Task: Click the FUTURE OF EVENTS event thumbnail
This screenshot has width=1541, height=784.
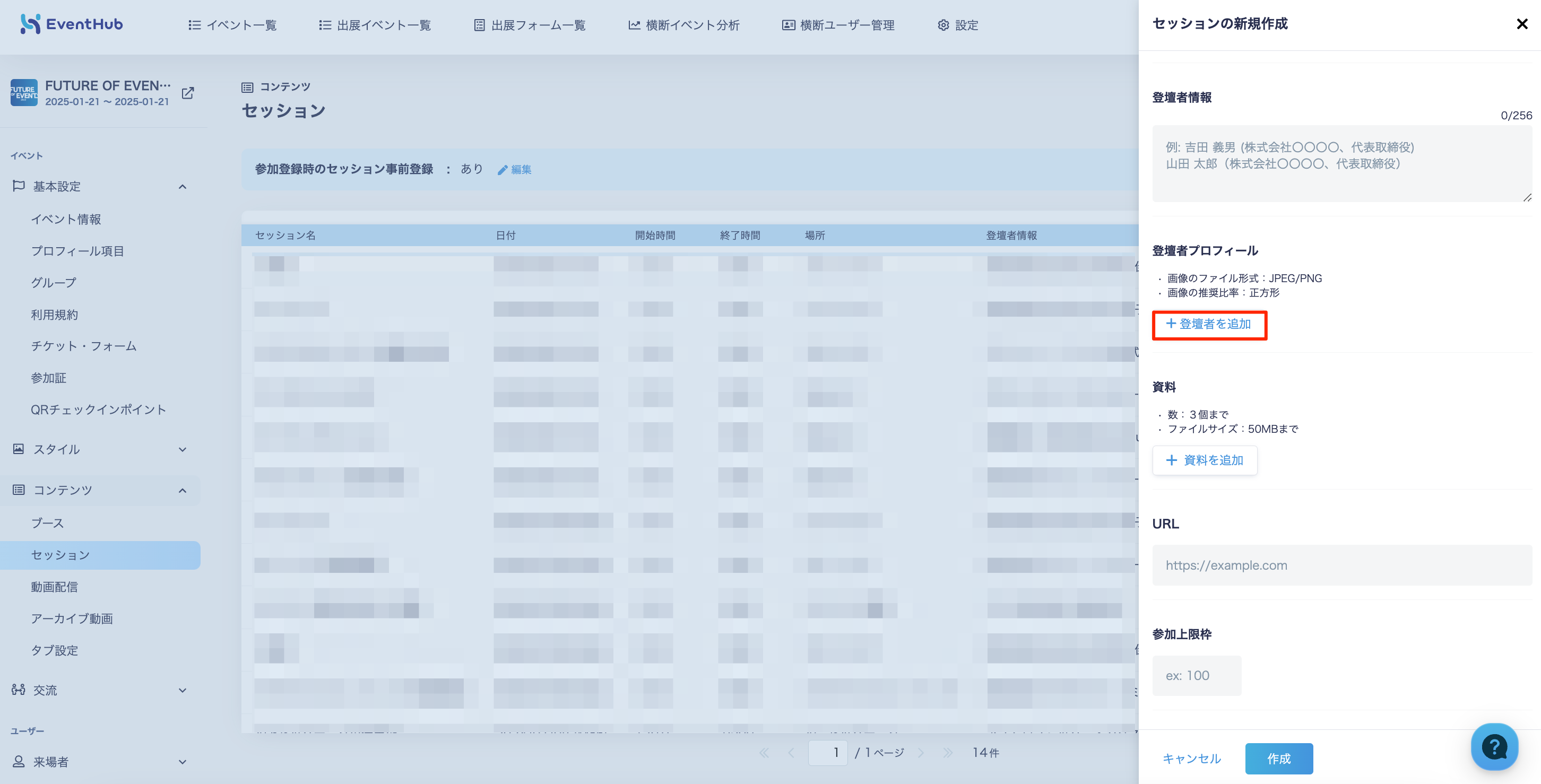Action: (x=24, y=93)
